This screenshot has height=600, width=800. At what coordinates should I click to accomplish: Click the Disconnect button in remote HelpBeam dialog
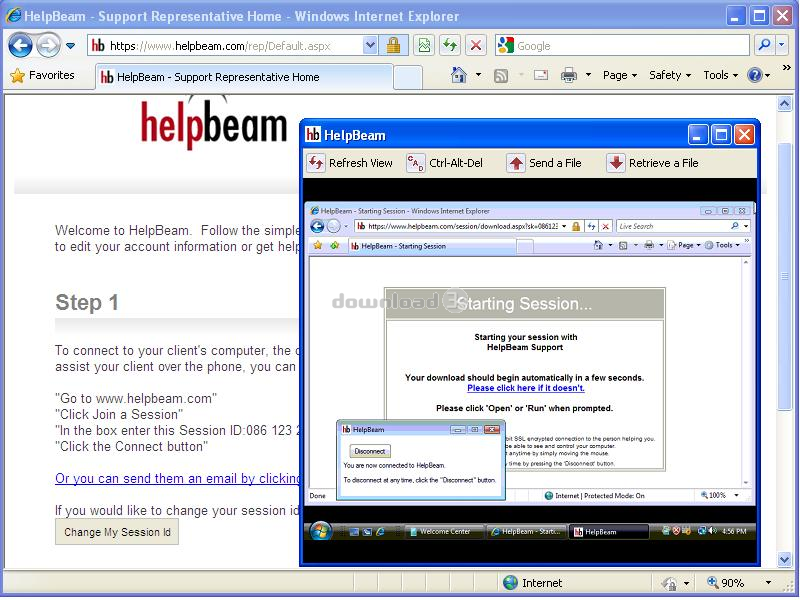point(370,451)
